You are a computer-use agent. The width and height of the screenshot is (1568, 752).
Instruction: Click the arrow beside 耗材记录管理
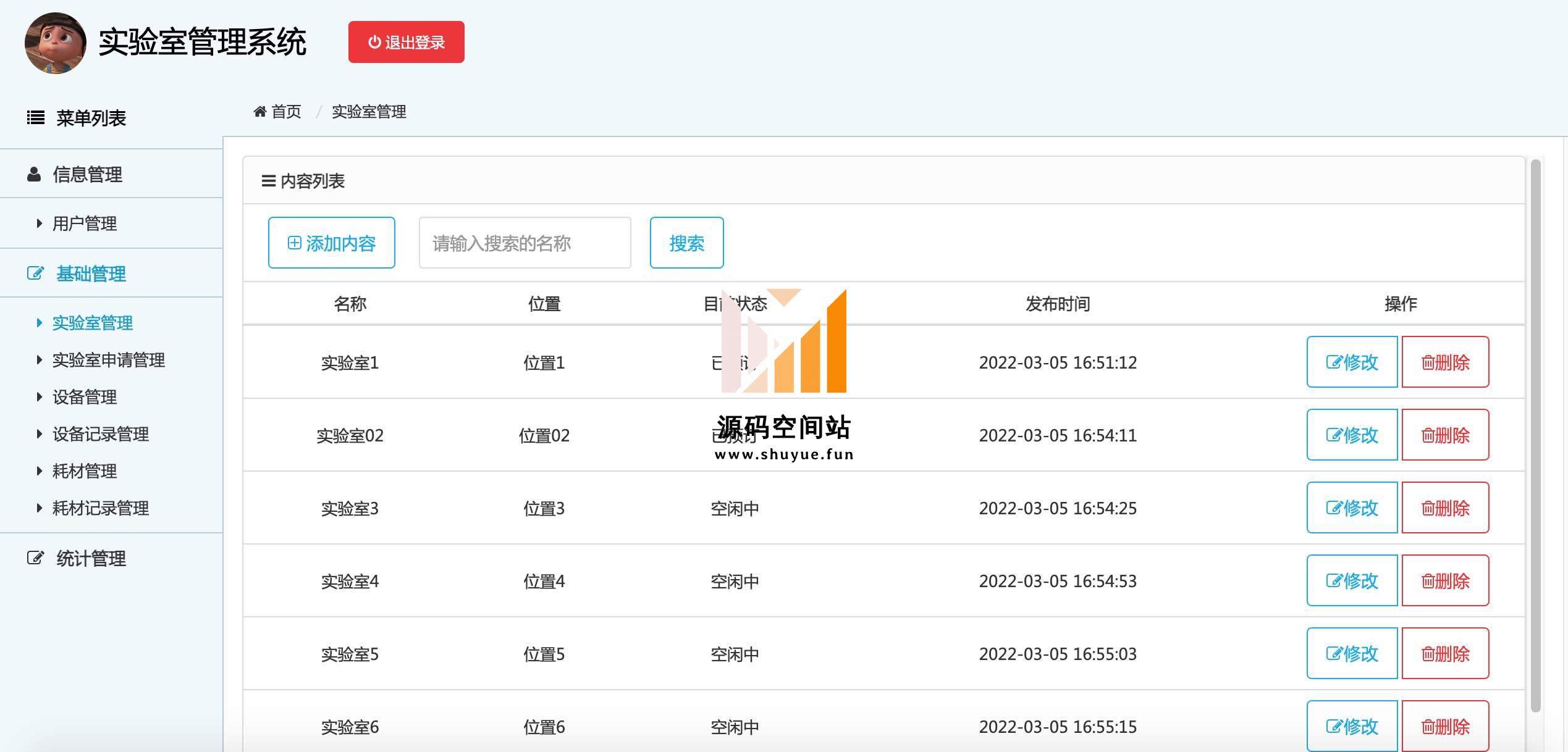[x=39, y=508]
